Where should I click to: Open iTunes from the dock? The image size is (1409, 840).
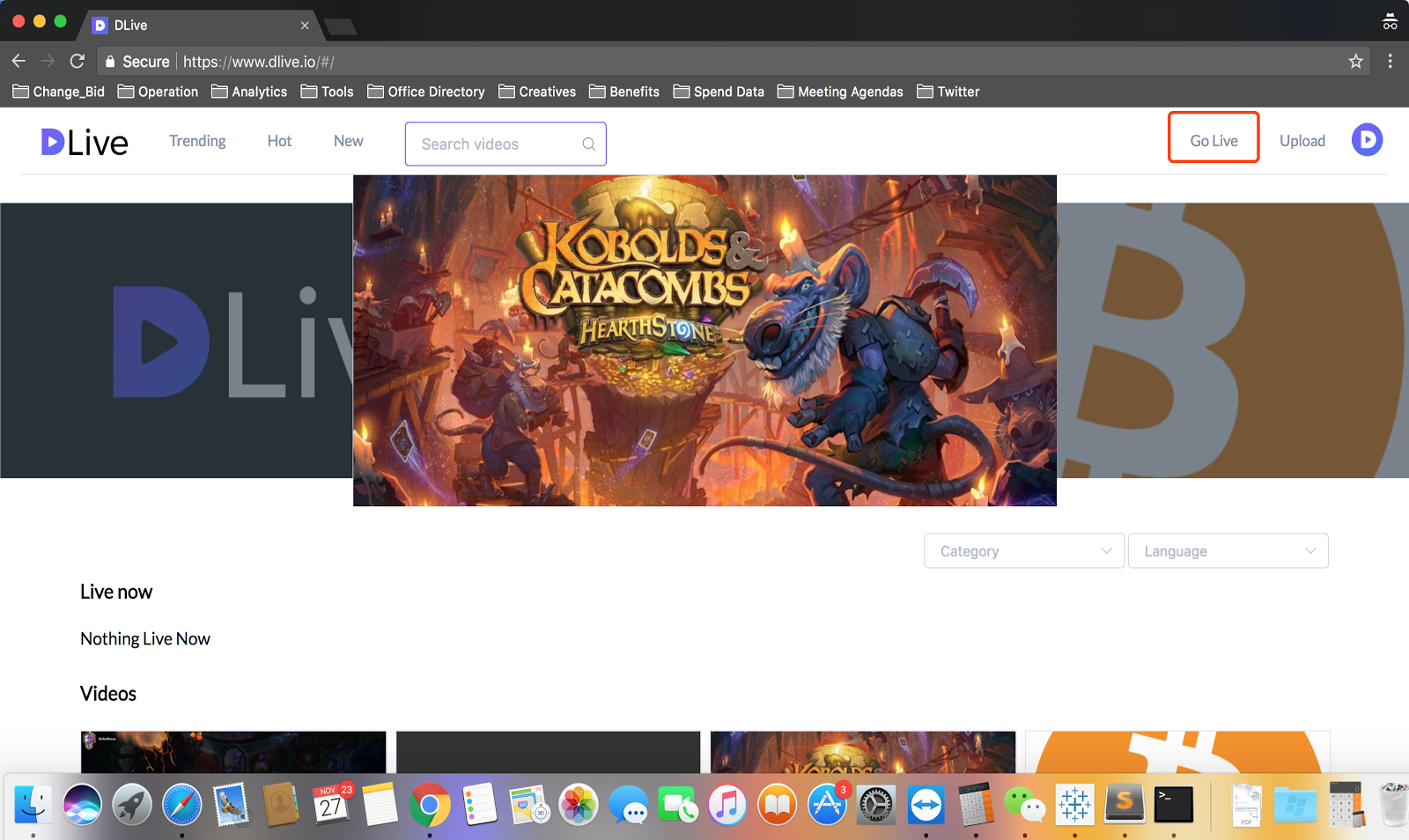[727, 805]
